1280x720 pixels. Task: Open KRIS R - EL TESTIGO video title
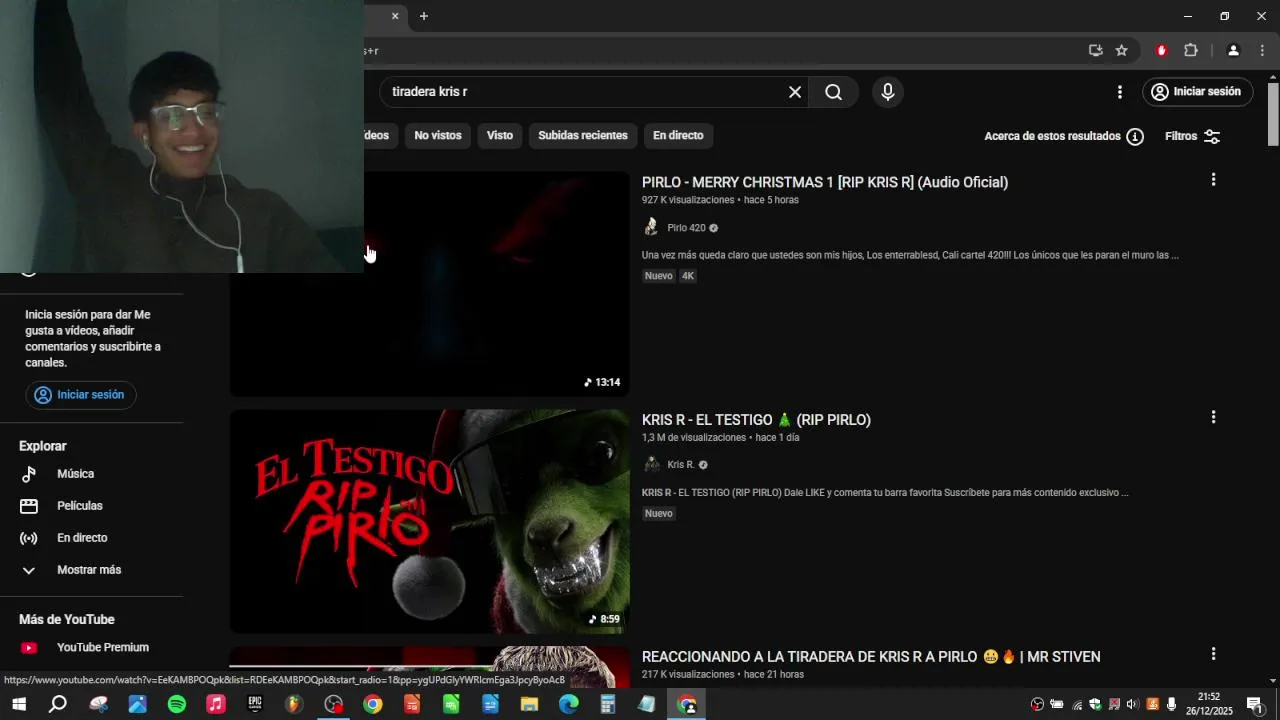pyautogui.click(x=756, y=420)
